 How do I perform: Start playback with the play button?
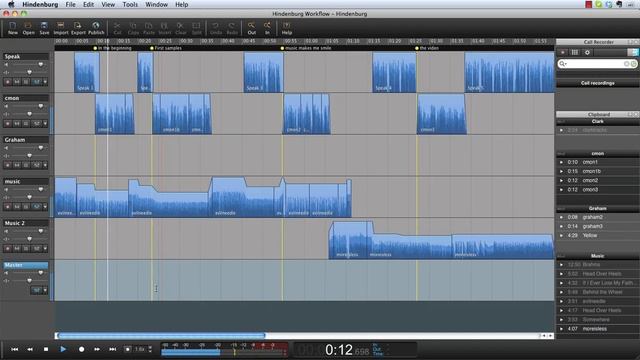coord(63,349)
